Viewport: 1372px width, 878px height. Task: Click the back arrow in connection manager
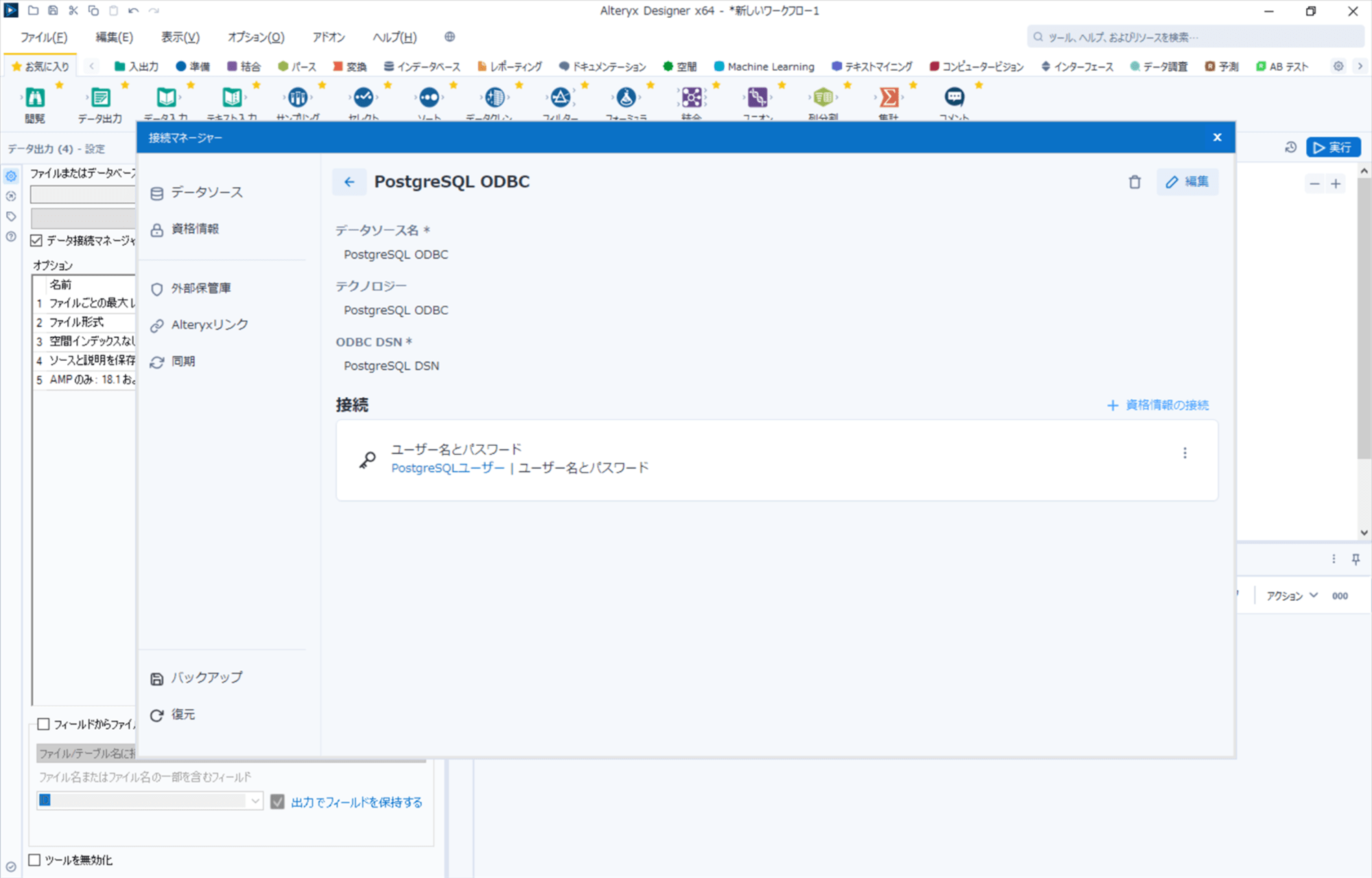[349, 182]
